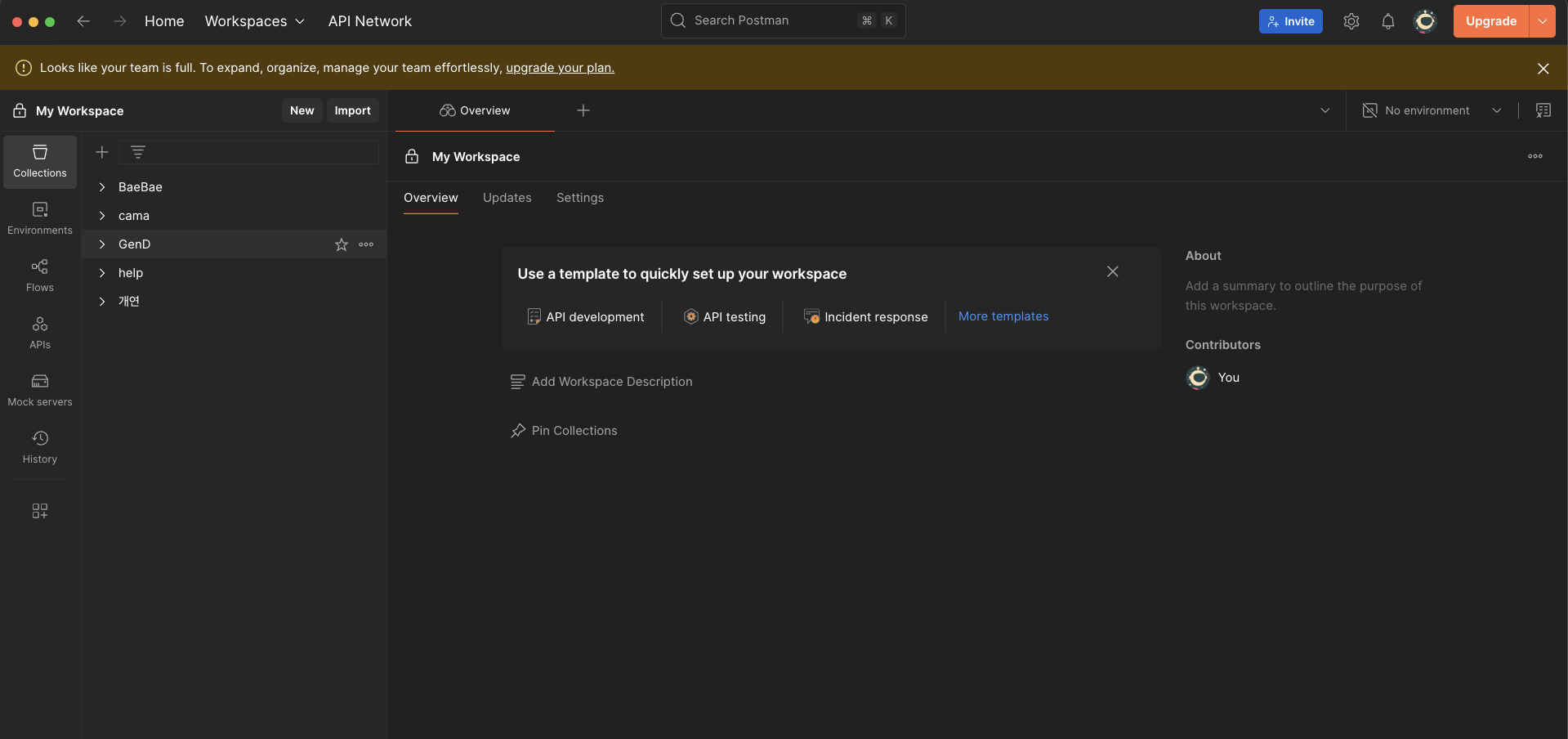1568x739 pixels.
Task: Open the GenD collection more-actions menu
Action: [366, 244]
